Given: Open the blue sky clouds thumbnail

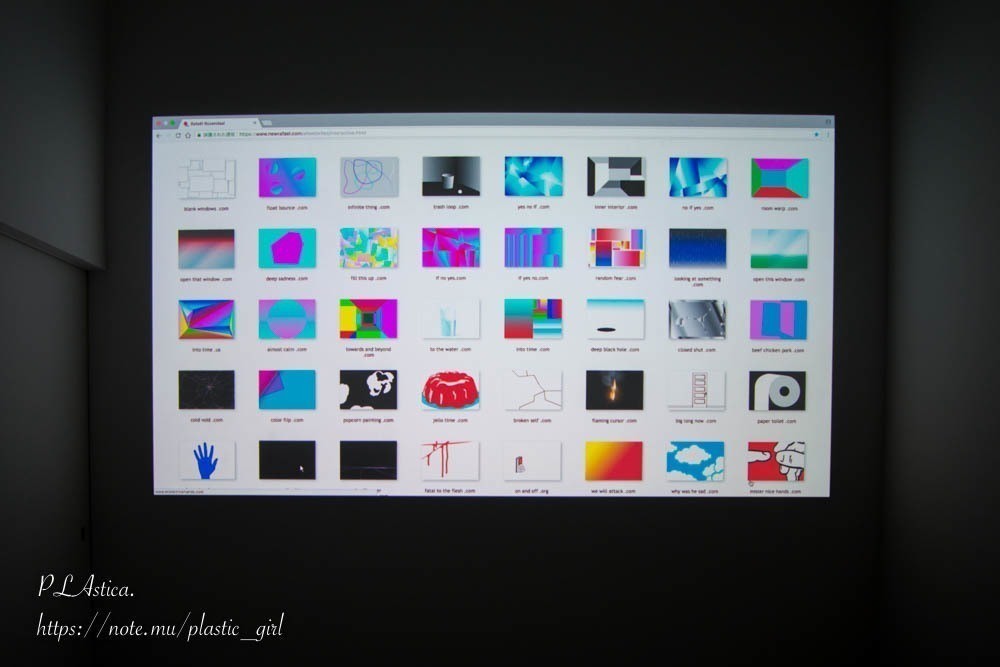Looking at the screenshot, I should (695, 461).
